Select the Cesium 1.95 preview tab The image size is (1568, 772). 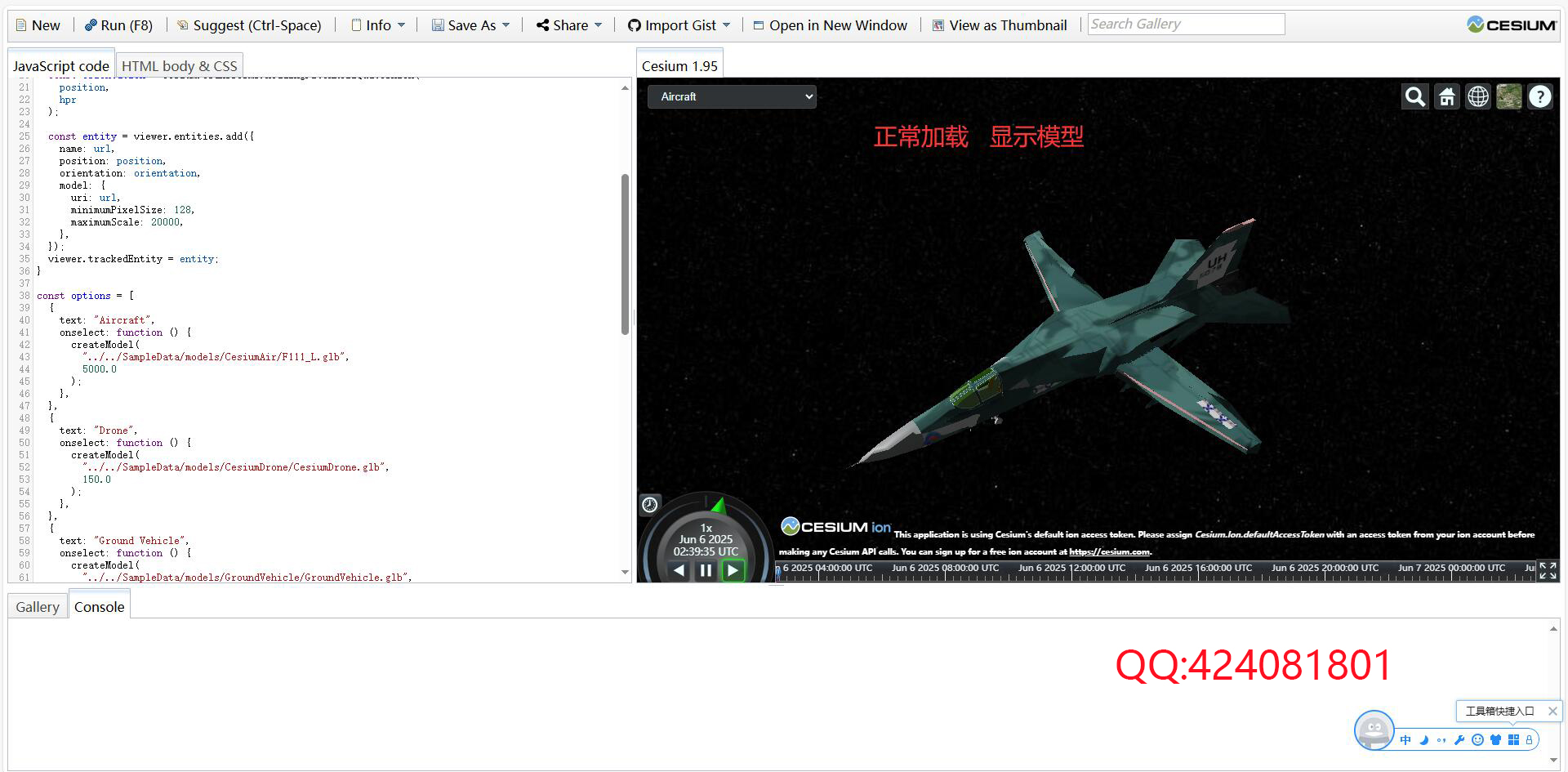click(x=679, y=65)
